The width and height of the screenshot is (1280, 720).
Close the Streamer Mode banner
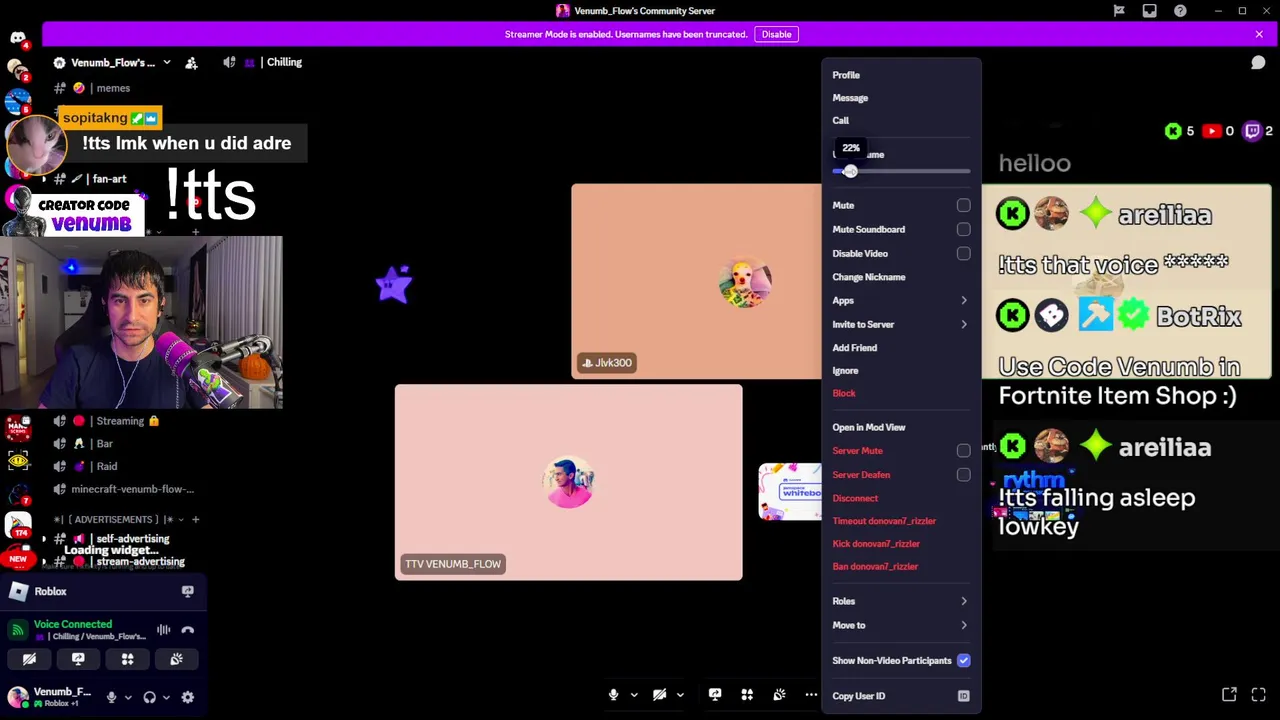coord(1259,34)
